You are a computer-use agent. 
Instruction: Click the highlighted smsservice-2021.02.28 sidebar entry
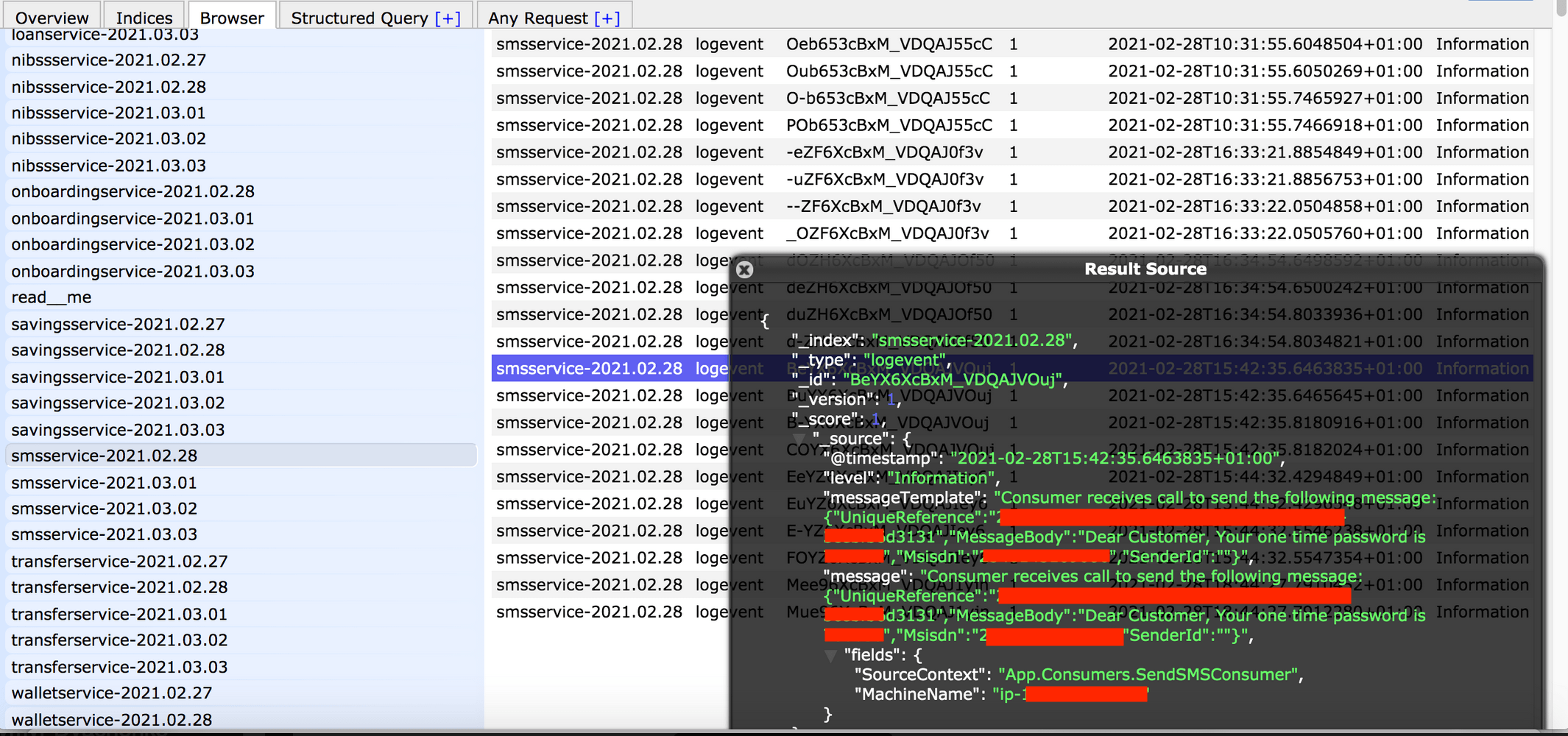(105, 456)
